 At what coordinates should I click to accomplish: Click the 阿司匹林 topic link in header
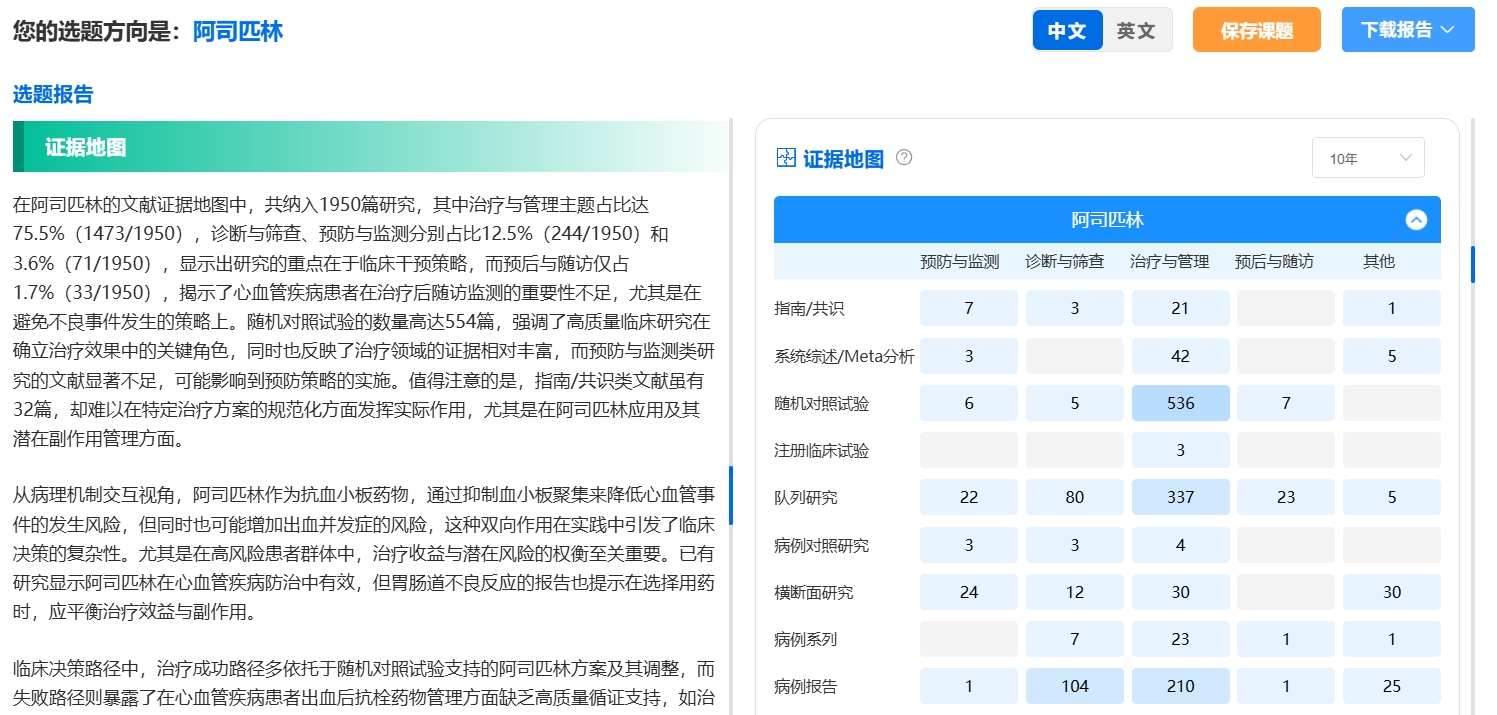click(x=238, y=31)
